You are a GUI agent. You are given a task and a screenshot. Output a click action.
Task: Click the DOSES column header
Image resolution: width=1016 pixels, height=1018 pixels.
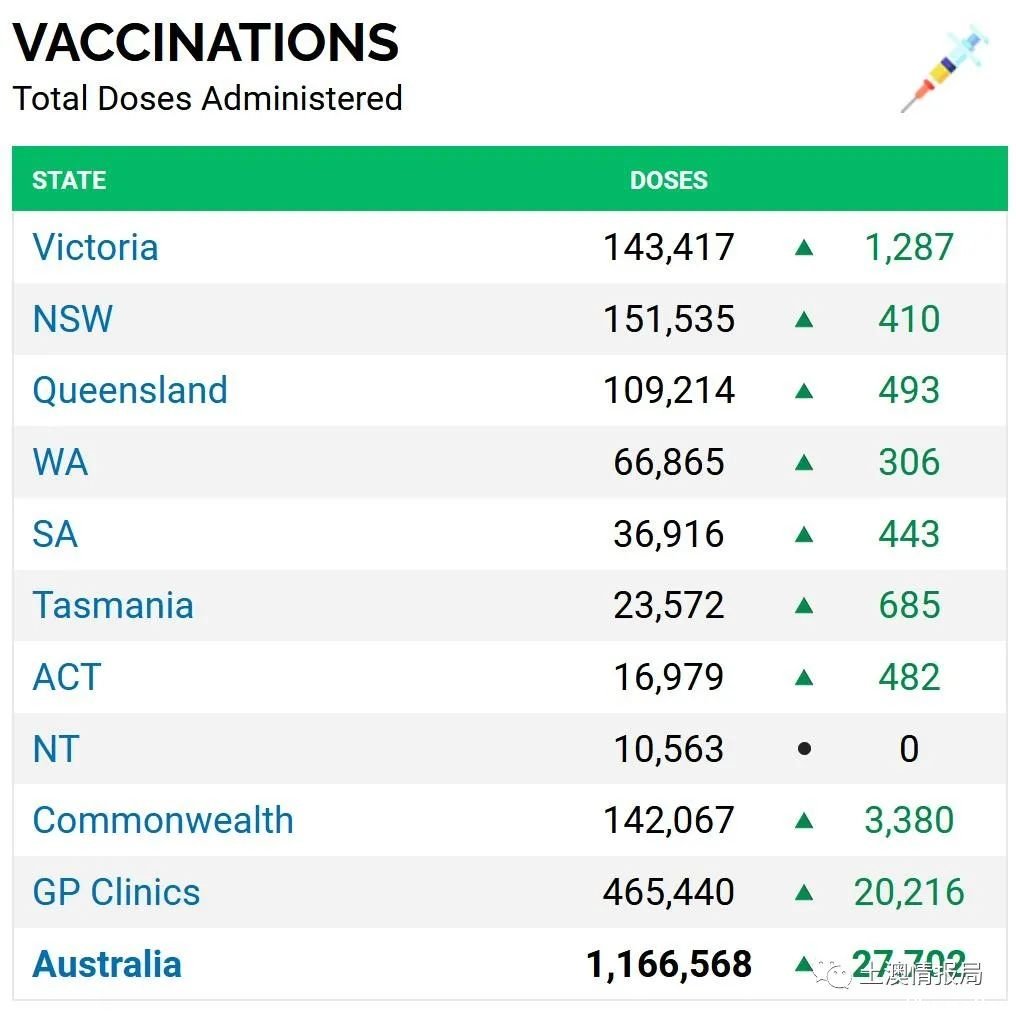pyautogui.click(x=669, y=180)
